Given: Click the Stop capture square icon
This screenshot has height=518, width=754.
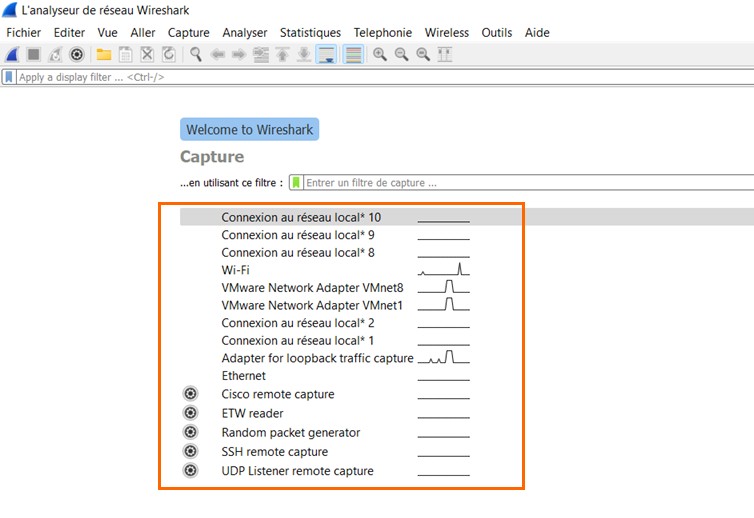Looking at the screenshot, I should (x=34, y=54).
